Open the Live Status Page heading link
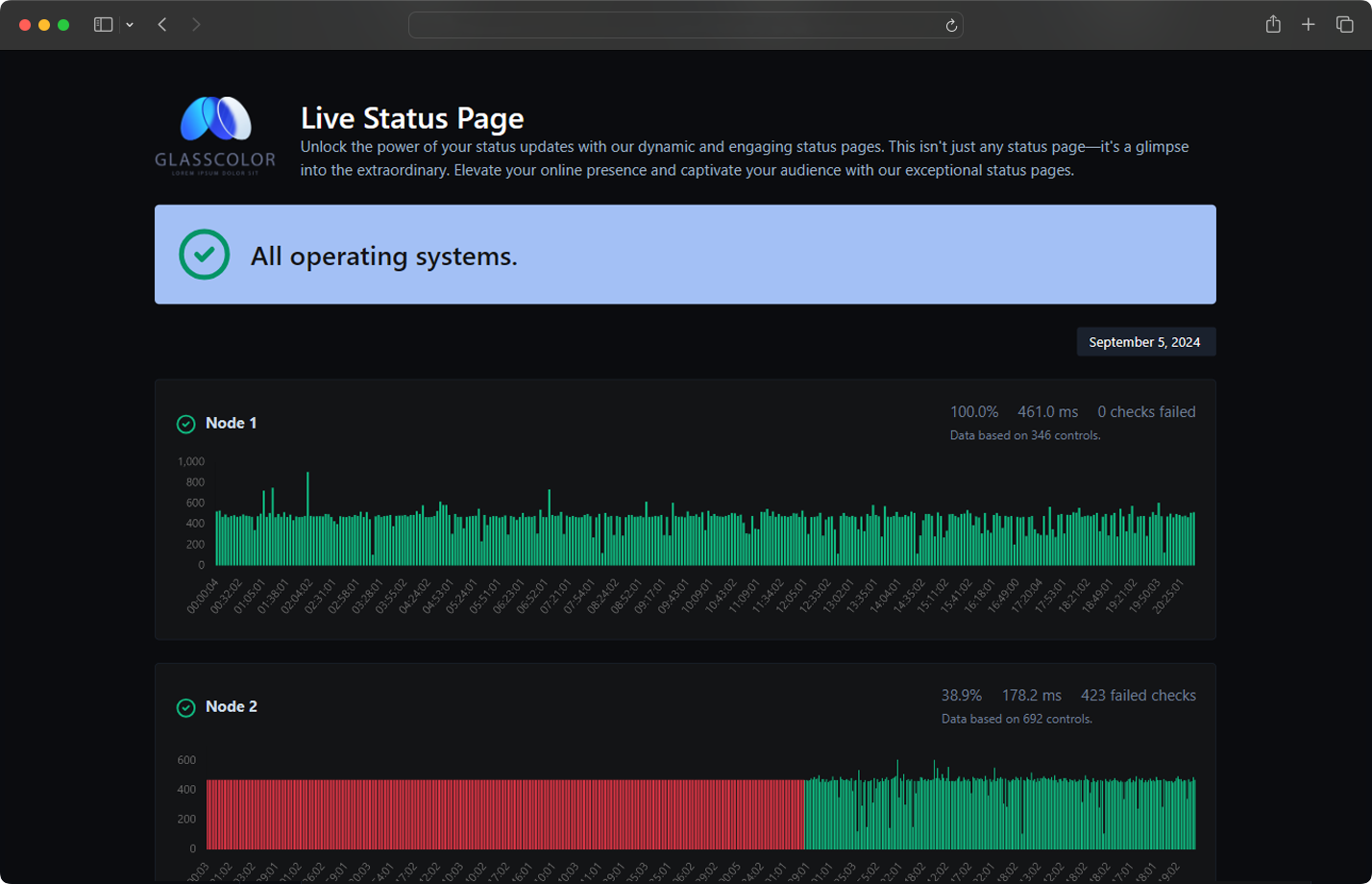Screen dimensions: 1372x884 412,117
